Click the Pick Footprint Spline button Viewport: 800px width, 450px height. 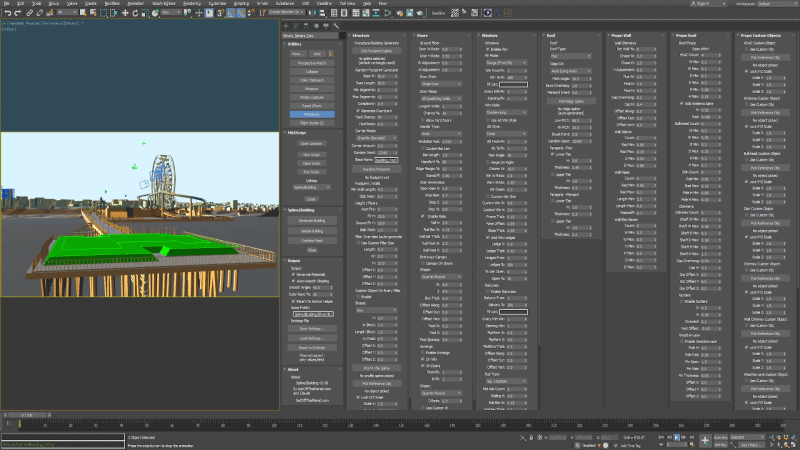377,51
